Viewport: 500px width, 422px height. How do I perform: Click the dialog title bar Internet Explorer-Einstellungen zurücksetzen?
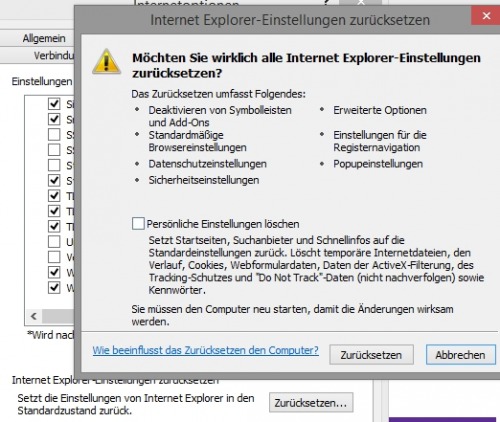coord(290,20)
